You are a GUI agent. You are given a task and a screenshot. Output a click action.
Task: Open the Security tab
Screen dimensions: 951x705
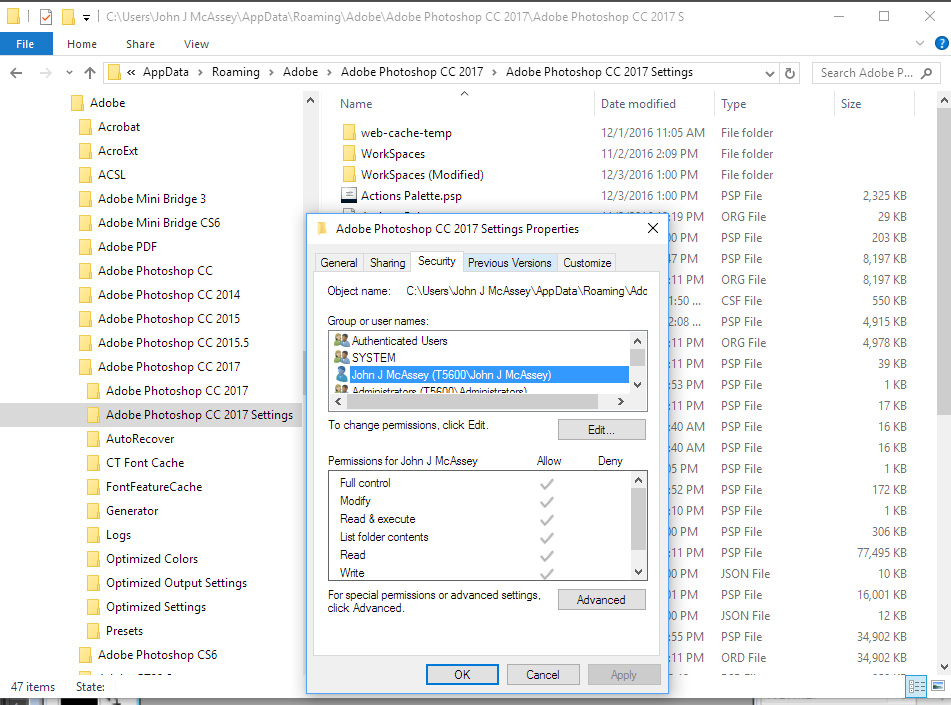coord(437,261)
